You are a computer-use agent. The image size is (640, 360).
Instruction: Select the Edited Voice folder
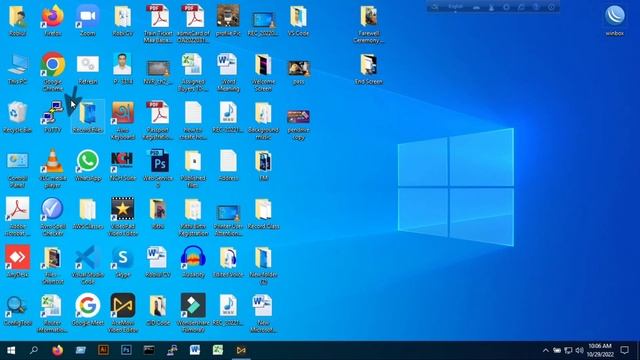(228, 261)
